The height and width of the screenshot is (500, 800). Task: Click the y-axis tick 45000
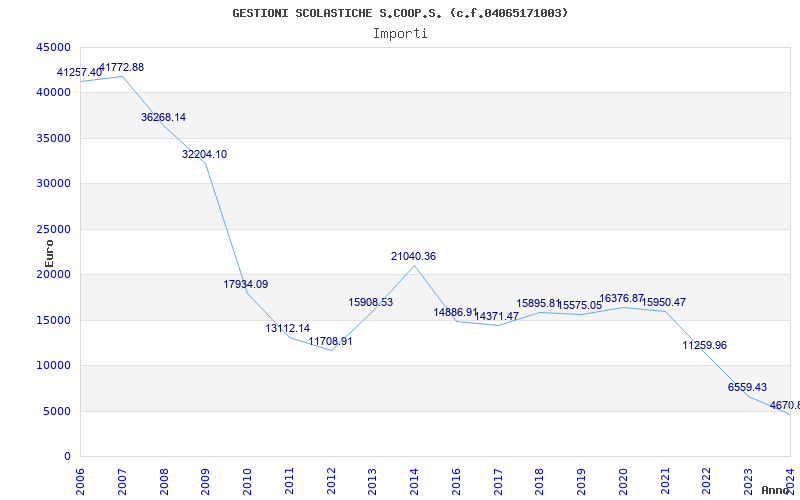pos(53,47)
